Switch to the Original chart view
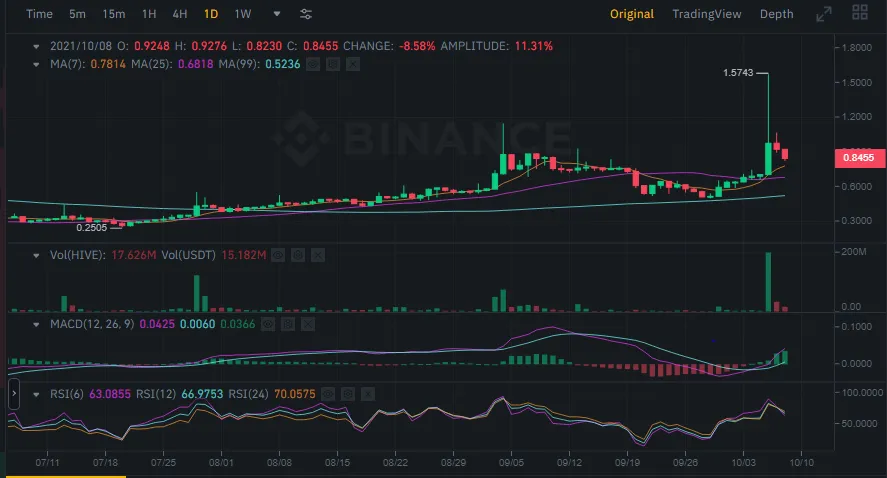This screenshot has height=478, width=887. click(x=632, y=14)
